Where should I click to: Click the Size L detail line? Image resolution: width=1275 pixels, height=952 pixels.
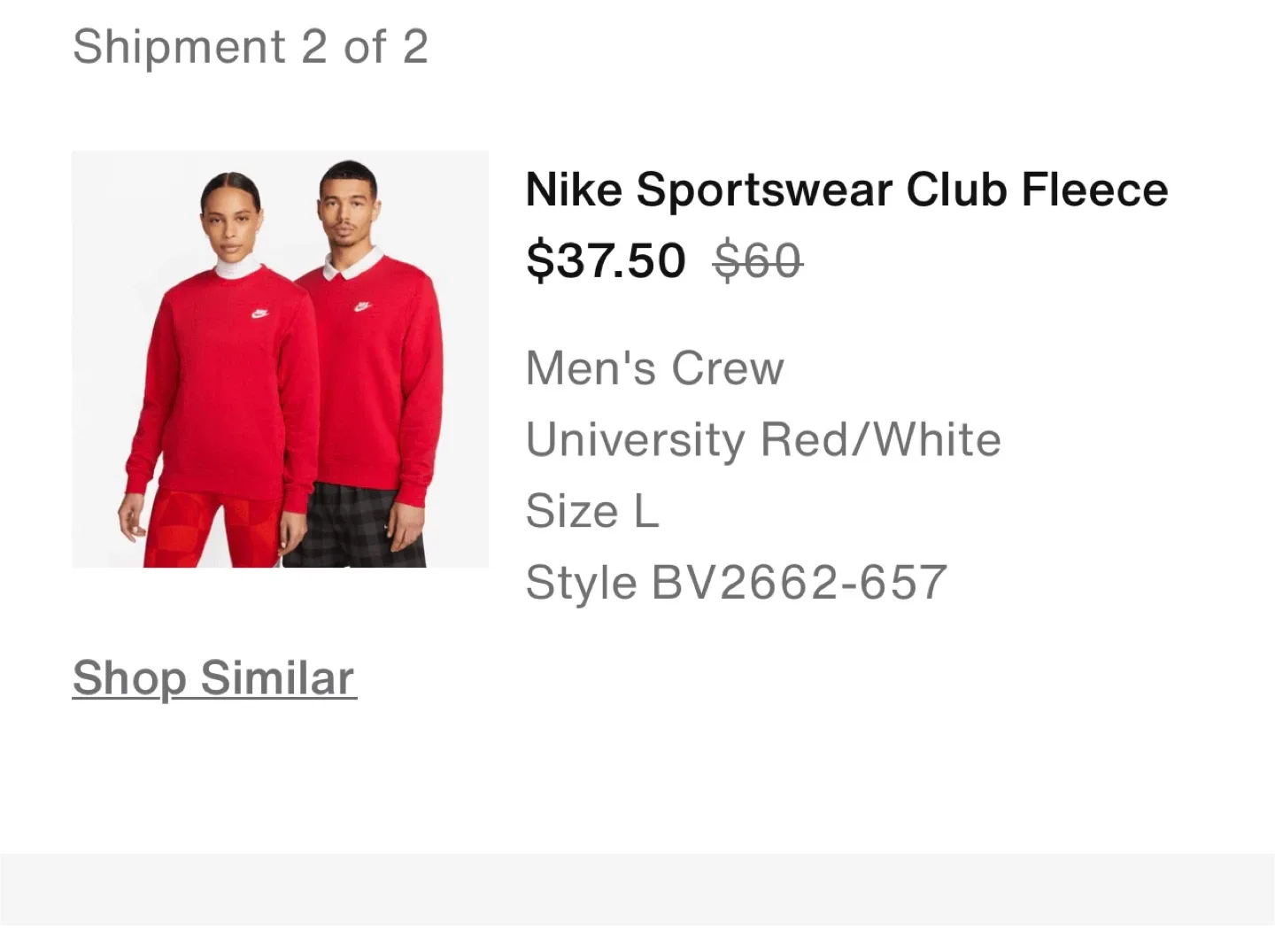pyautogui.click(x=591, y=510)
